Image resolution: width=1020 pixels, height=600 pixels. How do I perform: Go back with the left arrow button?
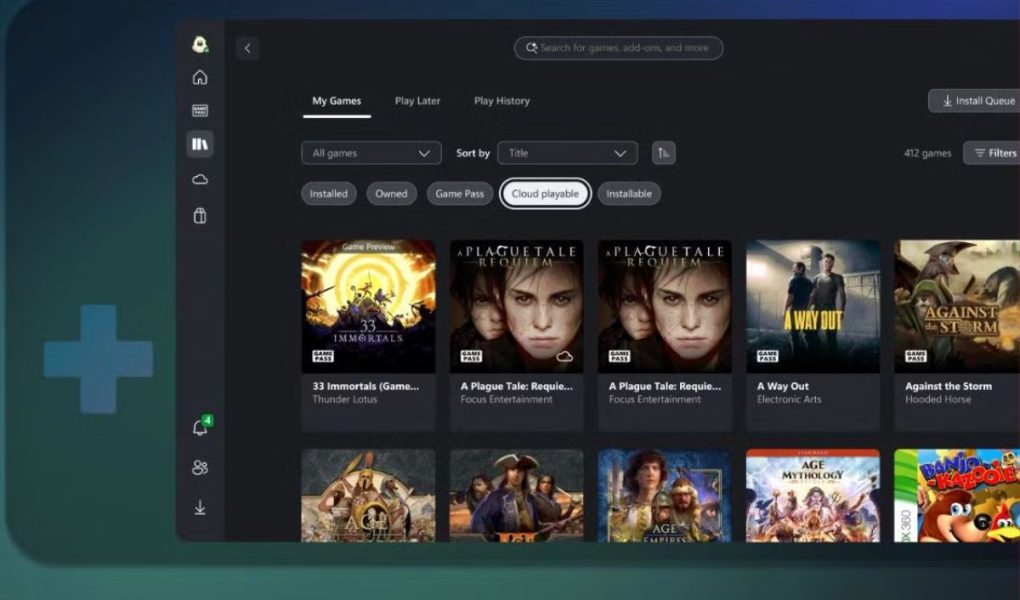coord(247,48)
